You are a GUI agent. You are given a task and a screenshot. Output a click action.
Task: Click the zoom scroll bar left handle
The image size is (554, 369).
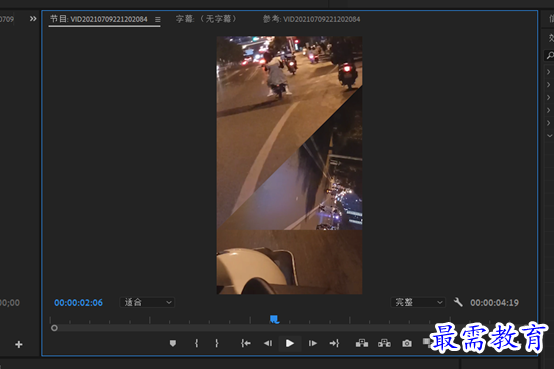tap(54, 328)
